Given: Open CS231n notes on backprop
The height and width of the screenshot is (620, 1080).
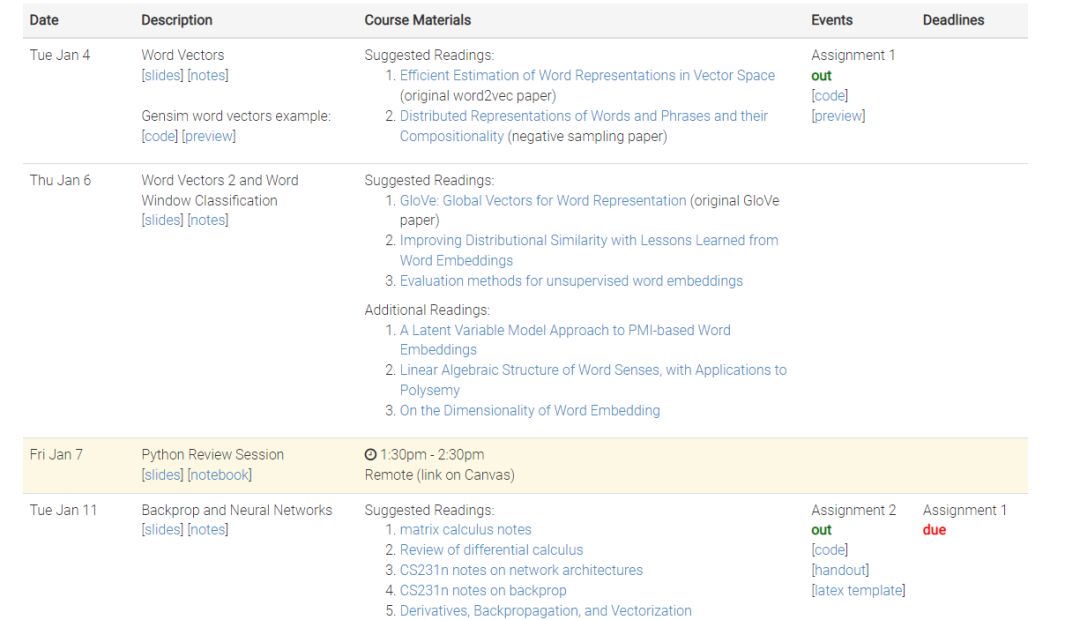Looking at the screenshot, I should (483, 590).
